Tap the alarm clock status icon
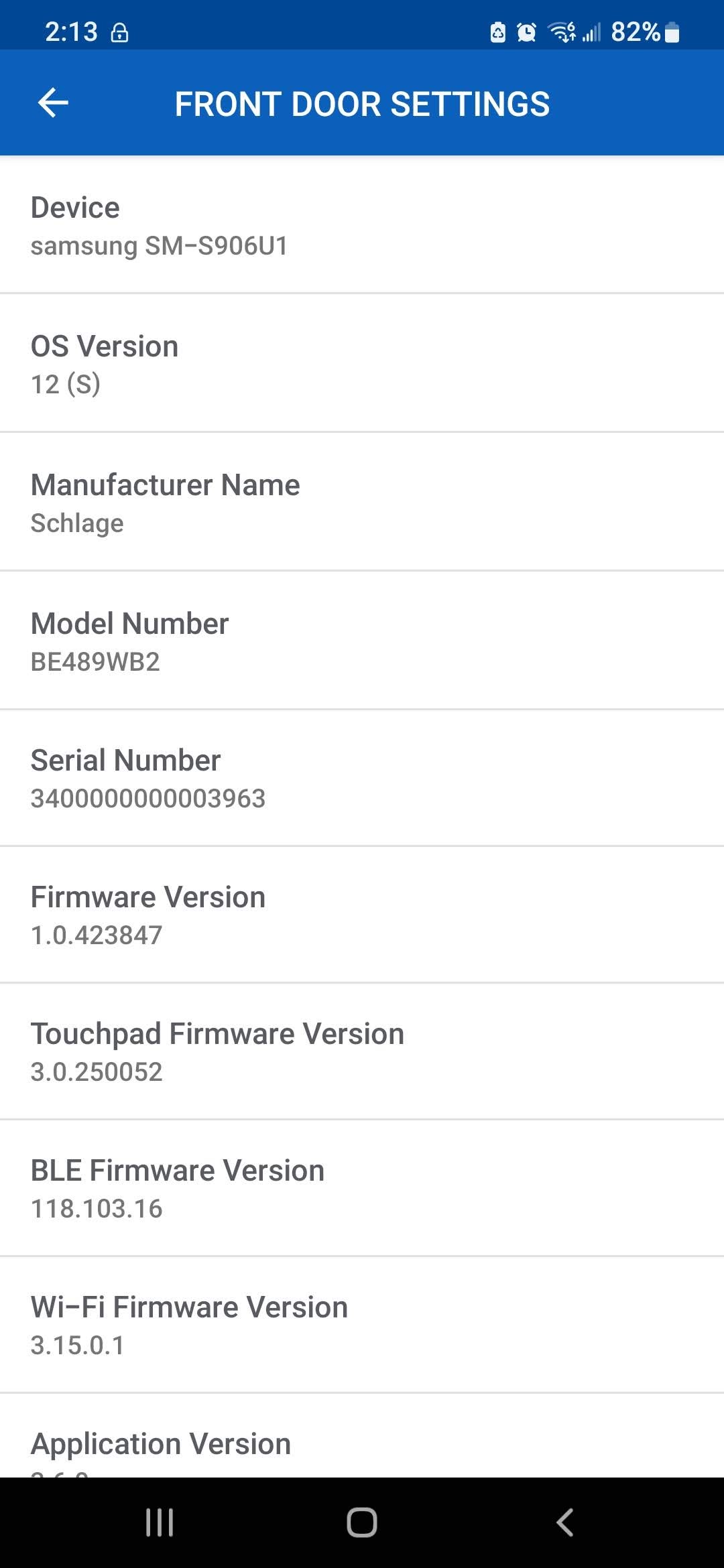 [526, 31]
